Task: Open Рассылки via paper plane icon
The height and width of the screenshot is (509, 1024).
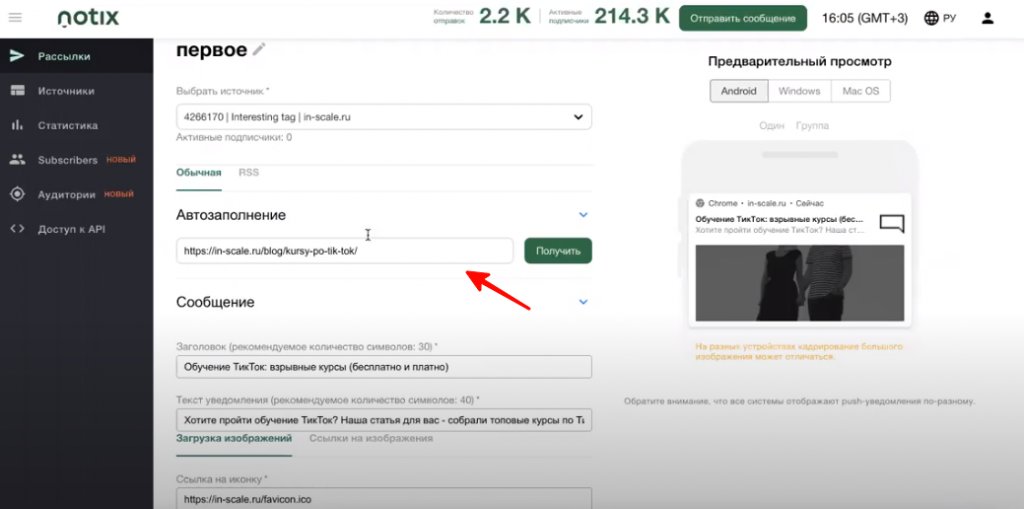Action: point(17,56)
